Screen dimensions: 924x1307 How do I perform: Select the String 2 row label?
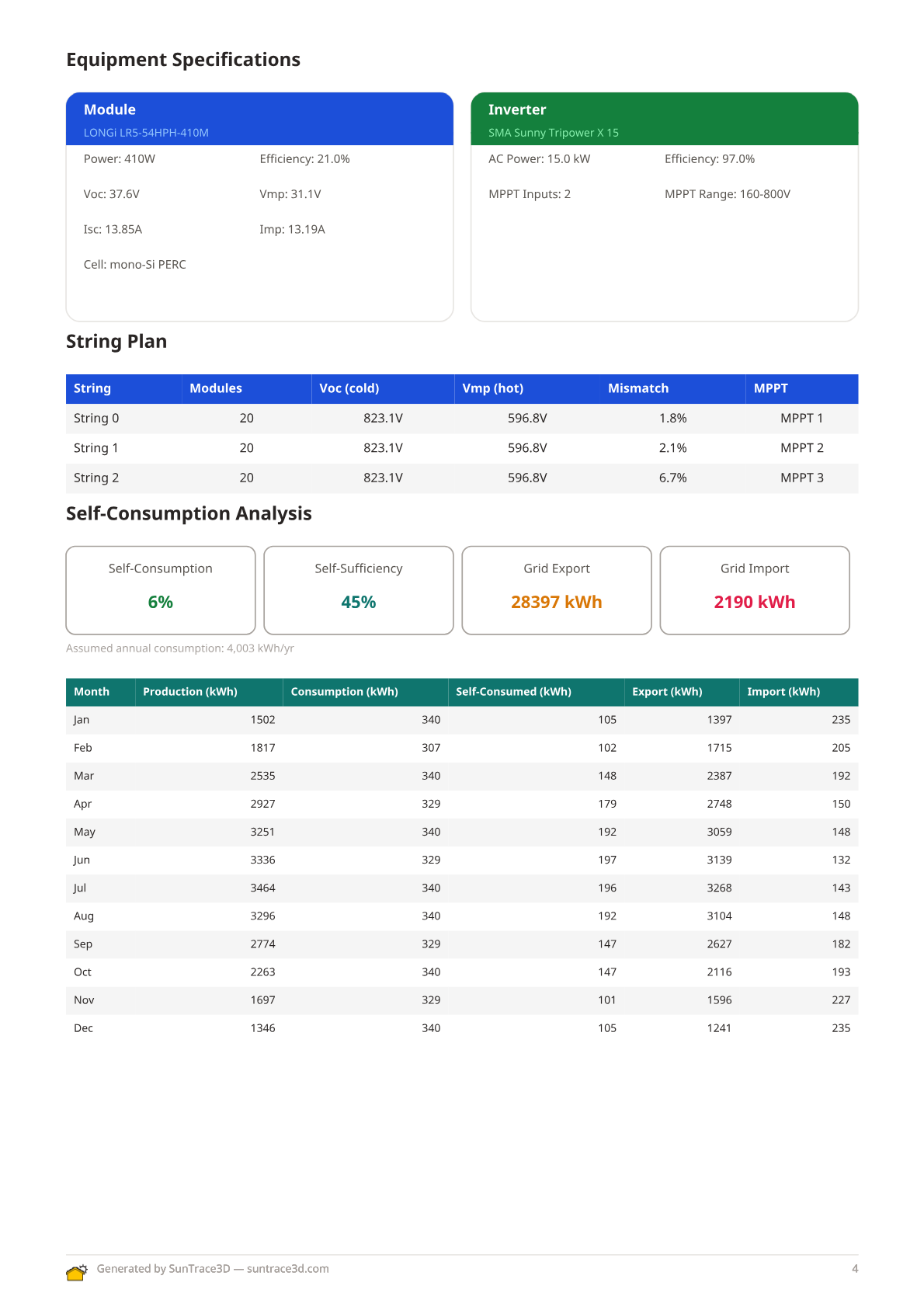[96, 478]
